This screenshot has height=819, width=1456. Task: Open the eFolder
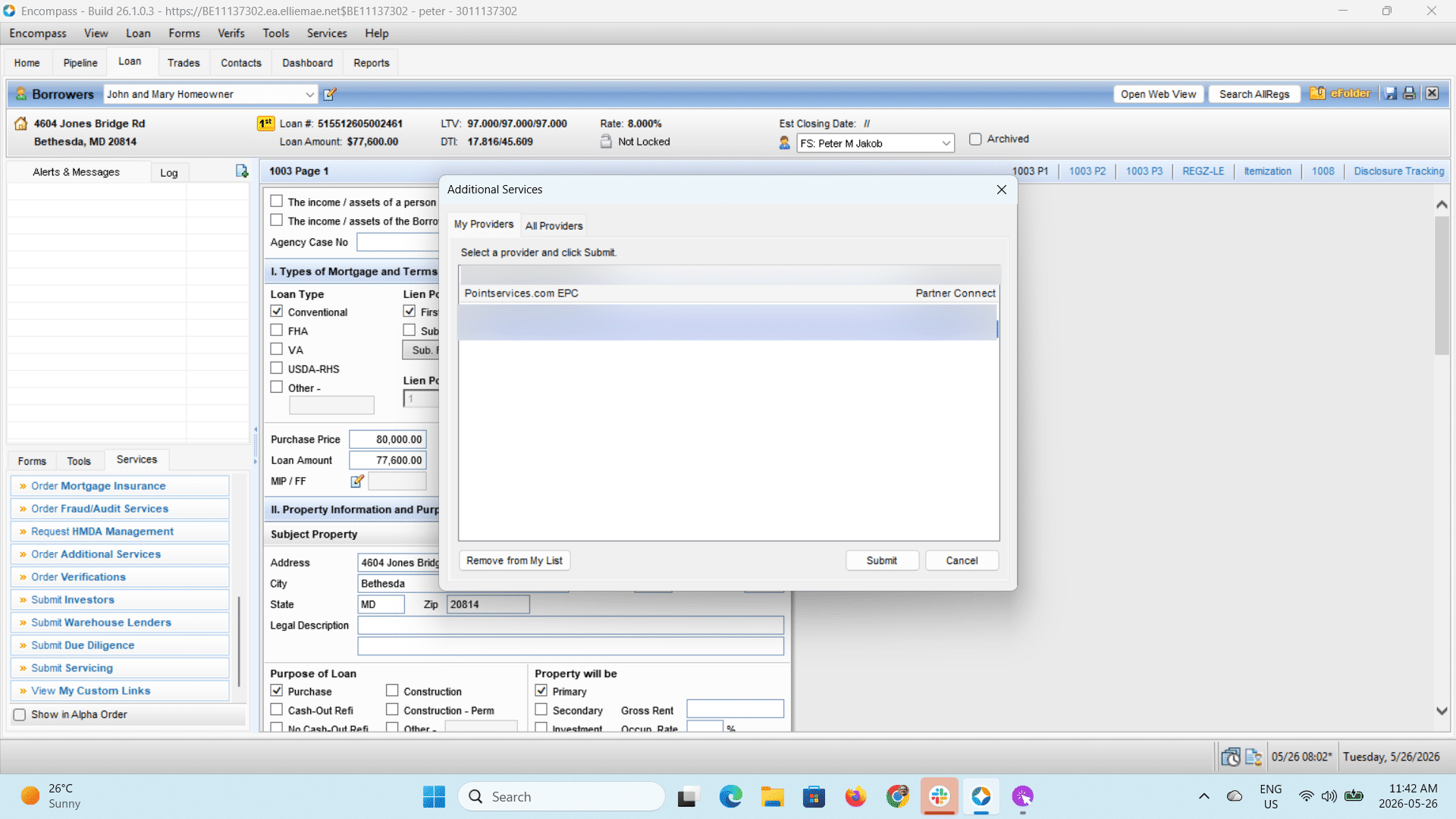(1340, 94)
